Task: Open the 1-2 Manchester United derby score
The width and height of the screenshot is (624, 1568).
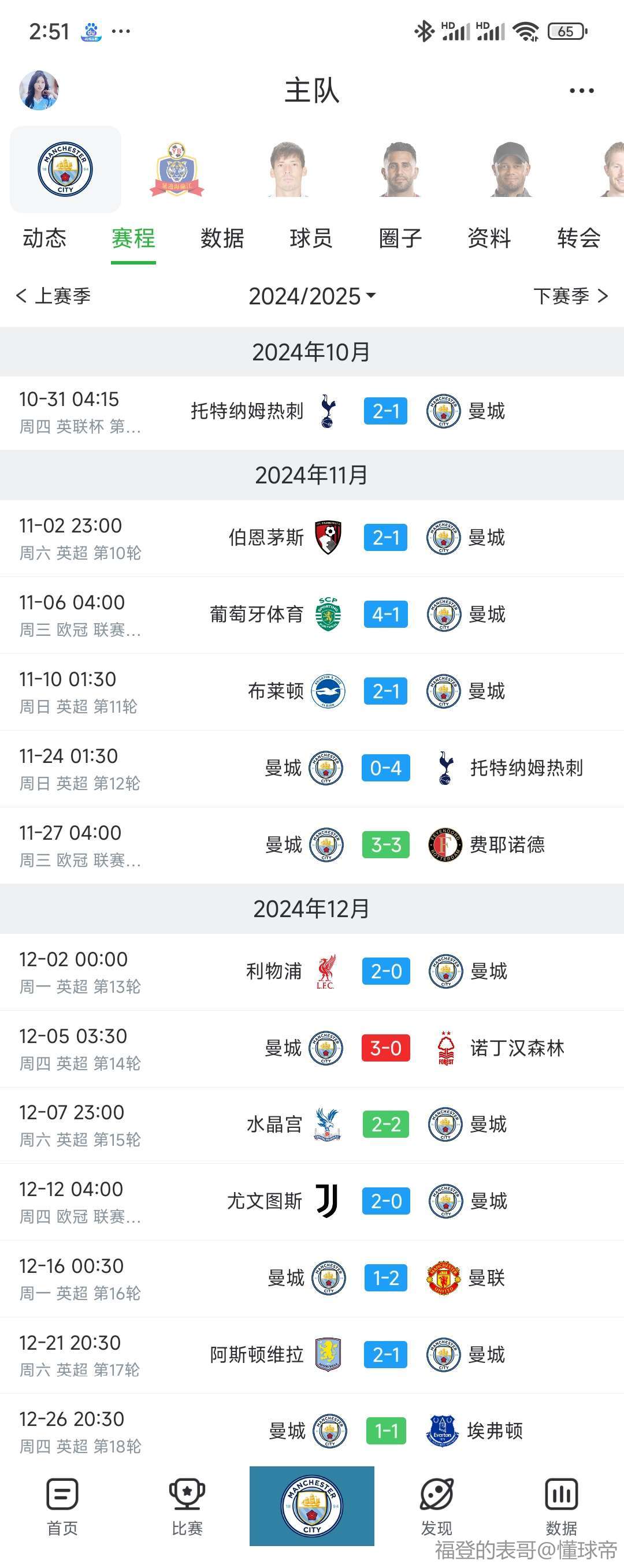Action: click(x=386, y=1278)
